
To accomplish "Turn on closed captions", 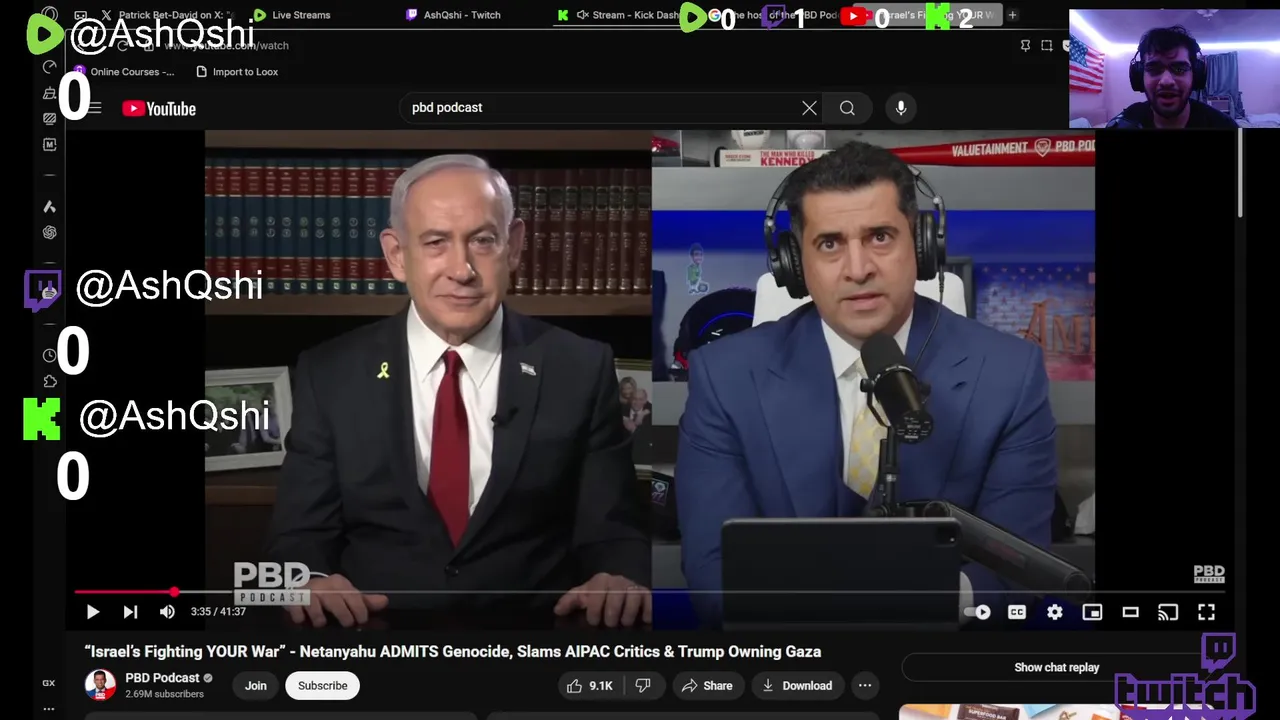I will [x=1017, y=612].
